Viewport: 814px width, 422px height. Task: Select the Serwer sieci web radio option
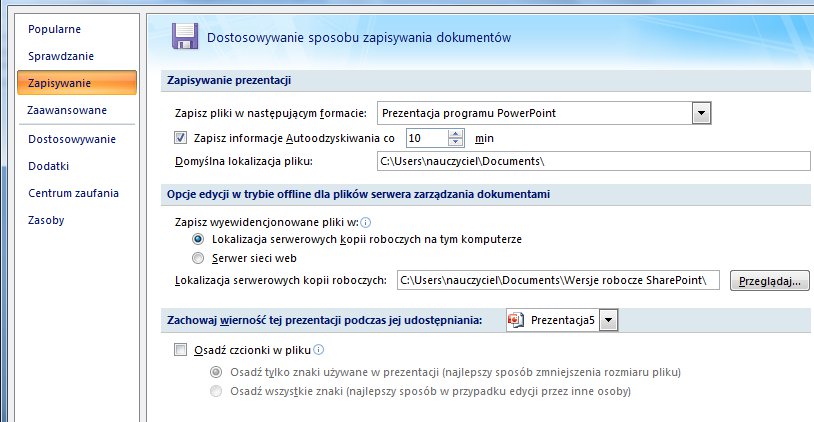click(x=198, y=258)
